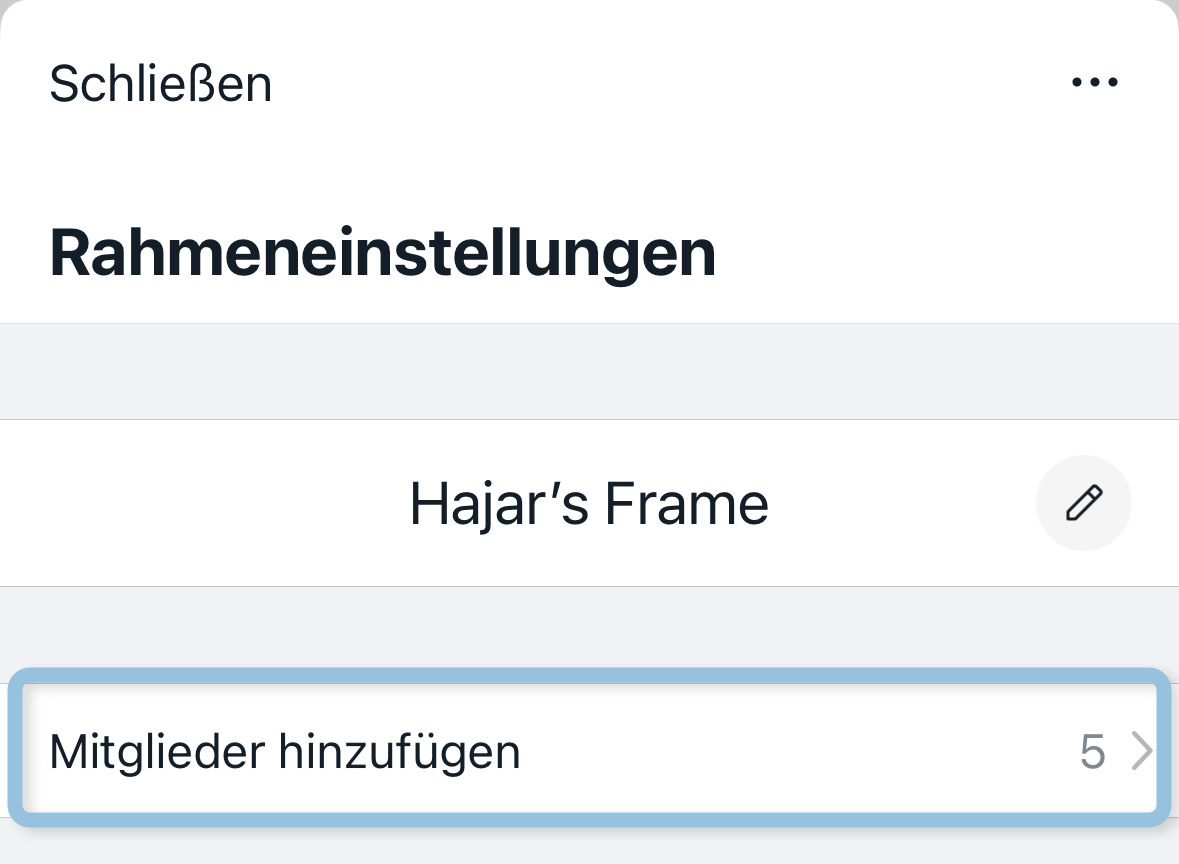Open the three-dot more options menu

point(1095,83)
